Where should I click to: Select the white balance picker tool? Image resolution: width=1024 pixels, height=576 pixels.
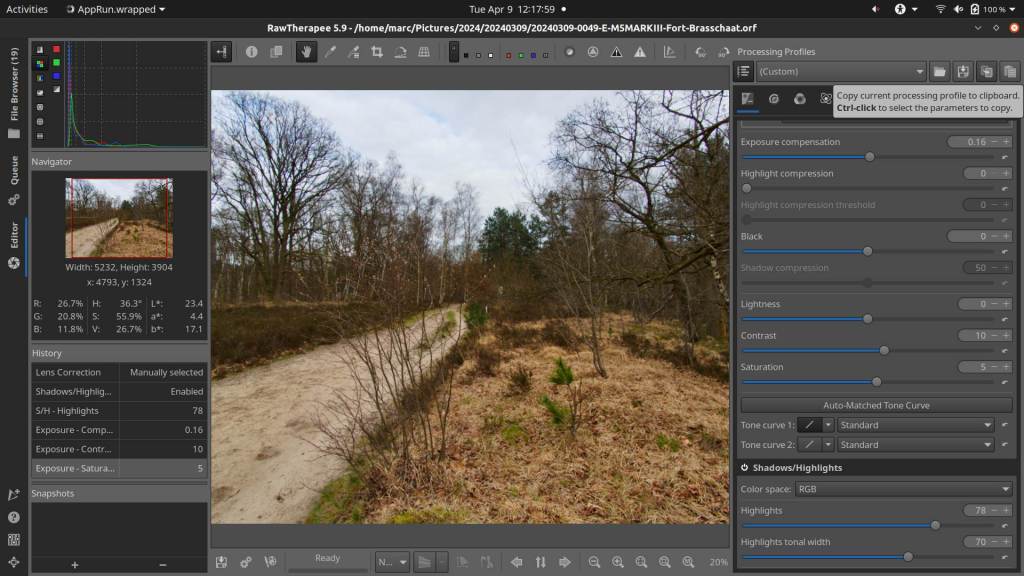[330, 52]
